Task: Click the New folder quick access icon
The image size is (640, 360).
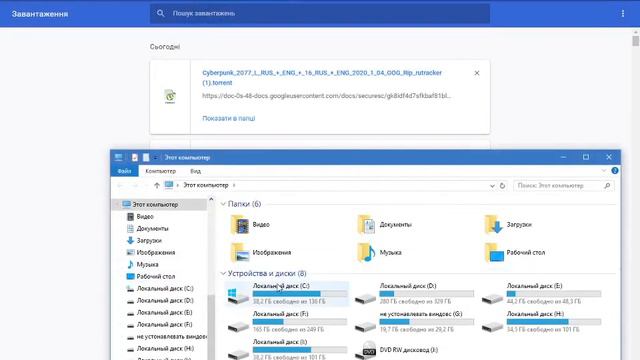Action: click(146, 157)
